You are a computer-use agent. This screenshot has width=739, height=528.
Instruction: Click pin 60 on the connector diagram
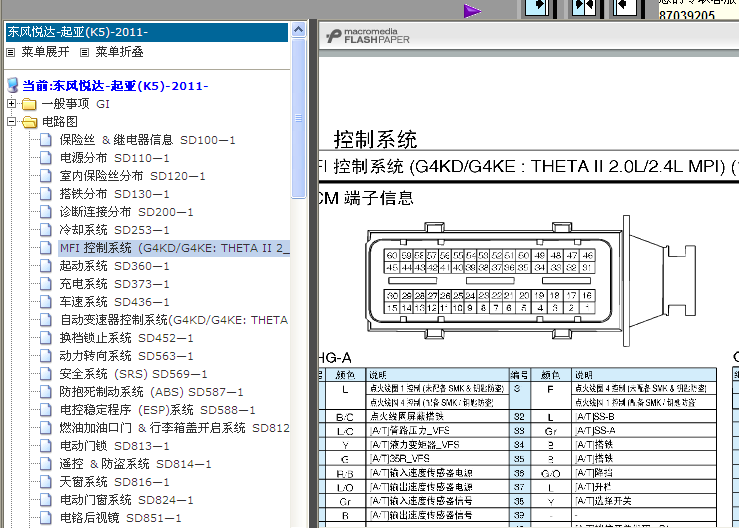click(x=392, y=256)
